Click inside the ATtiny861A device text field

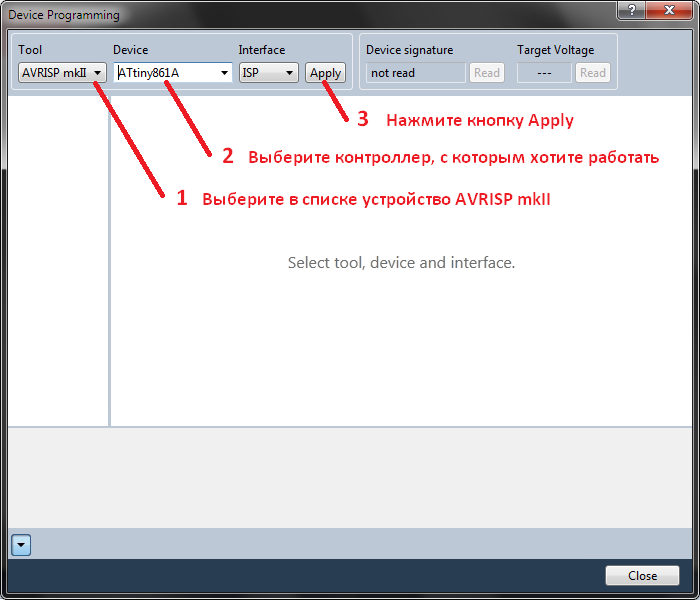165,73
